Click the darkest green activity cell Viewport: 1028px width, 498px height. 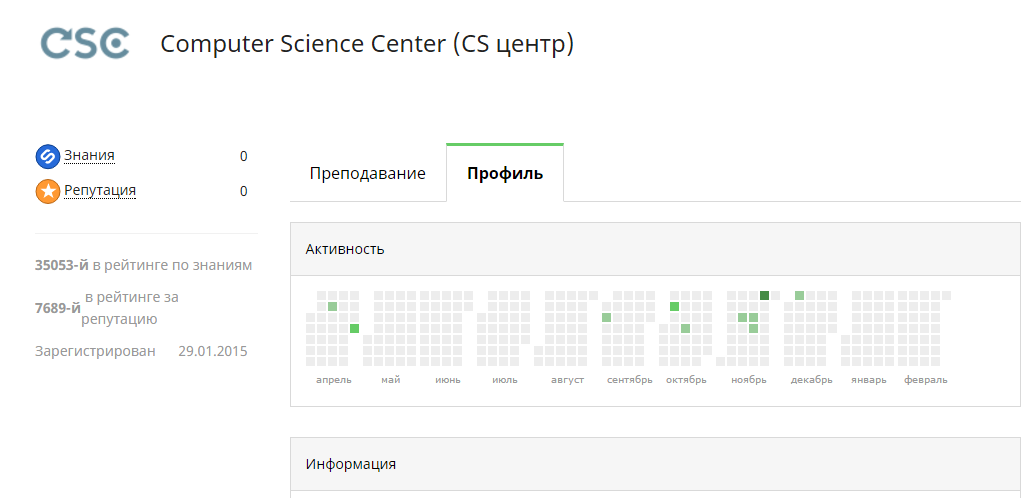point(764,295)
